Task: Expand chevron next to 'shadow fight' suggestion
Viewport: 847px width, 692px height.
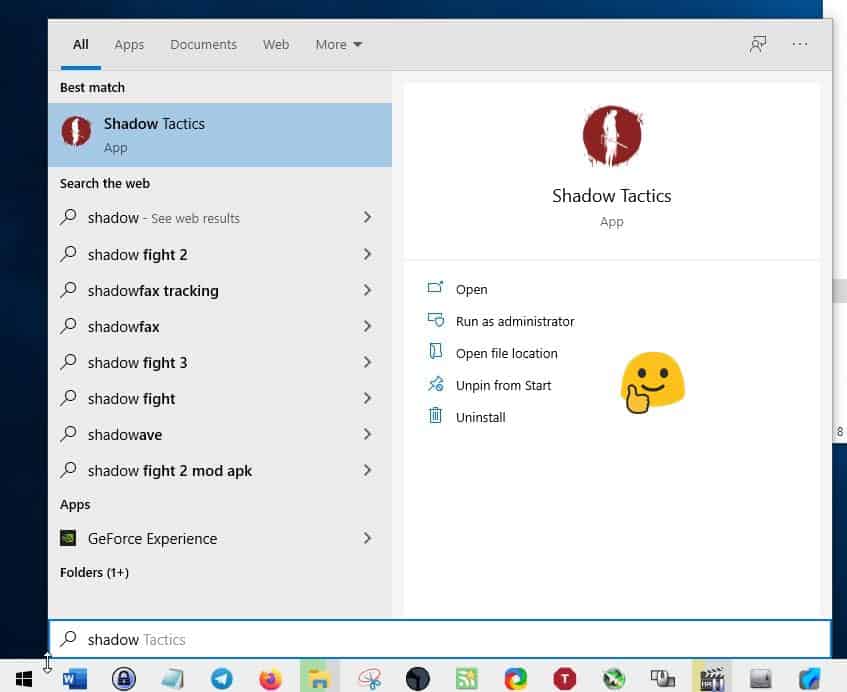Action: tap(367, 398)
